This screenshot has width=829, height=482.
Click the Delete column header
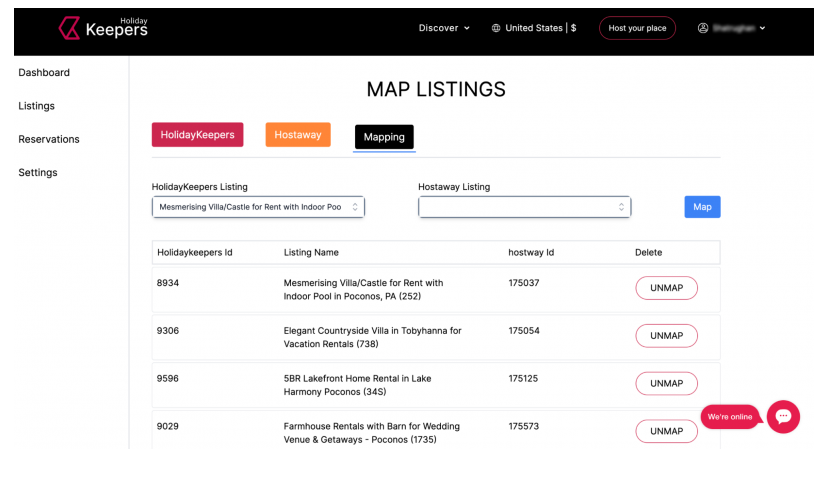pos(648,253)
